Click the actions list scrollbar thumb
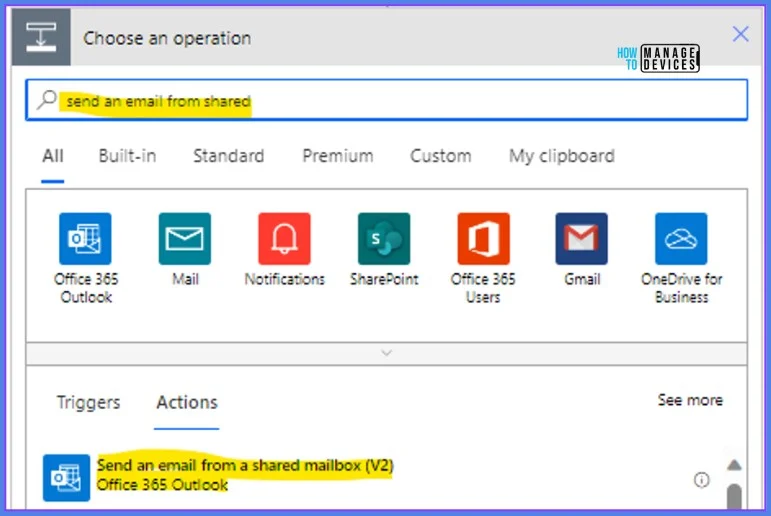 click(734, 496)
